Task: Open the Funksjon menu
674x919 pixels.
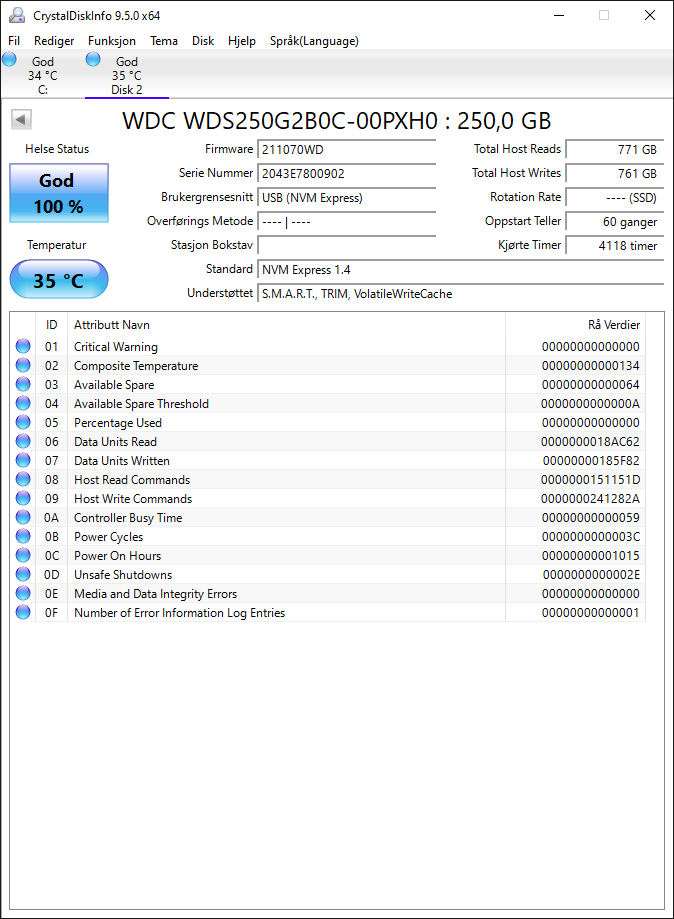Action: 112,41
